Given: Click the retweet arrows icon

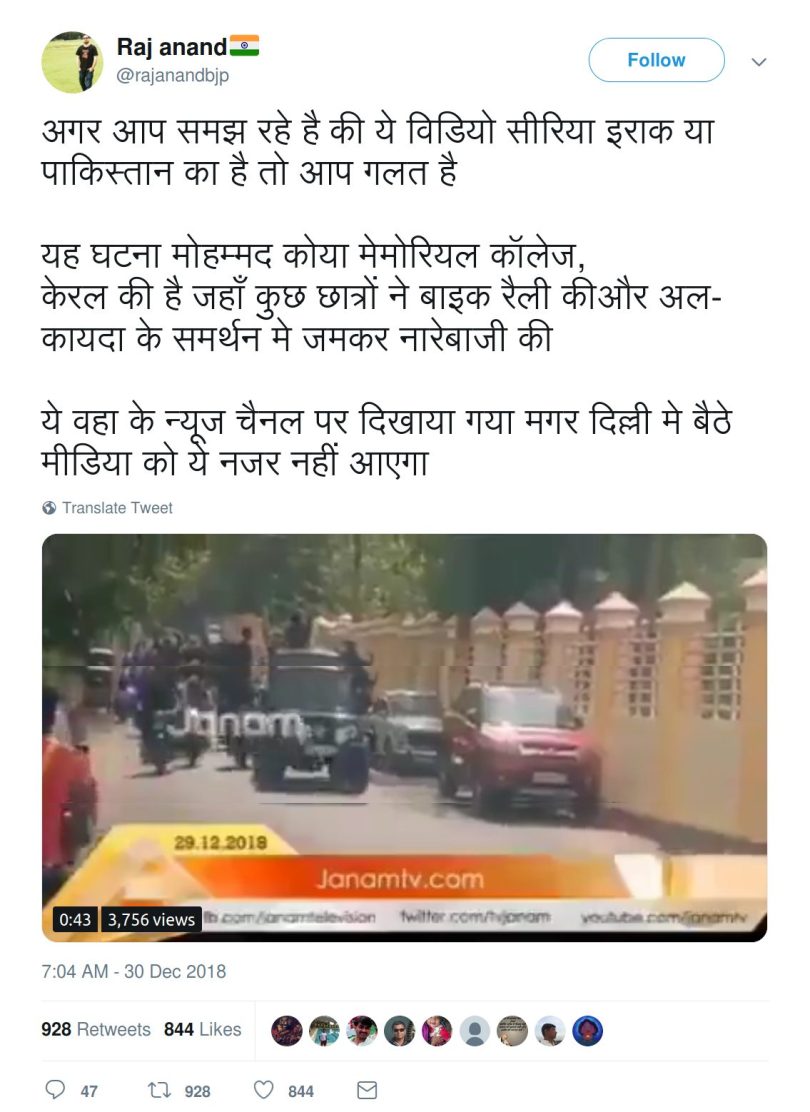Looking at the screenshot, I should pyautogui.click(x=159, y=1089).
